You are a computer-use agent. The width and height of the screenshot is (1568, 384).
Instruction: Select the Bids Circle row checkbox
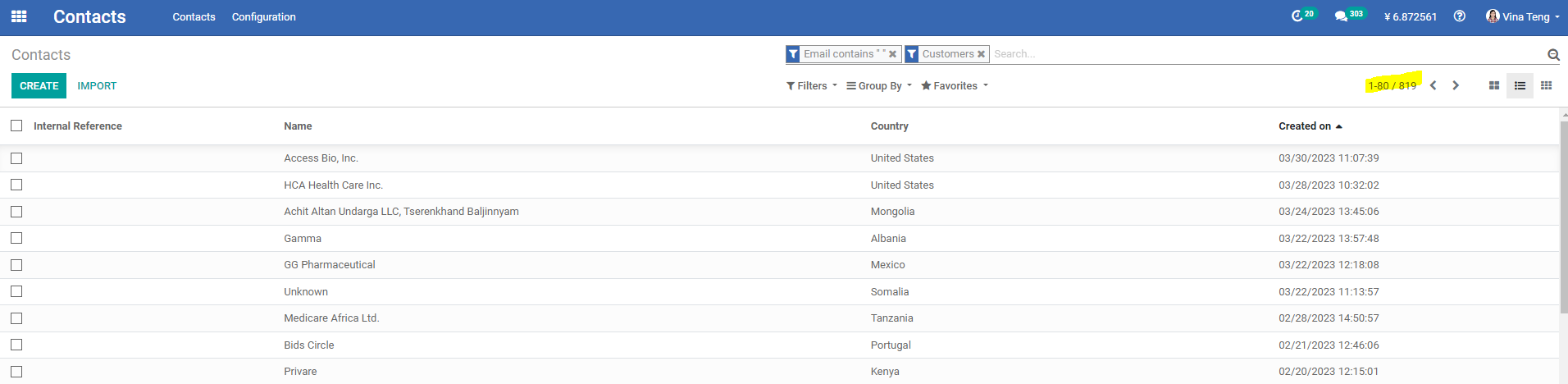tap(16, 345)
